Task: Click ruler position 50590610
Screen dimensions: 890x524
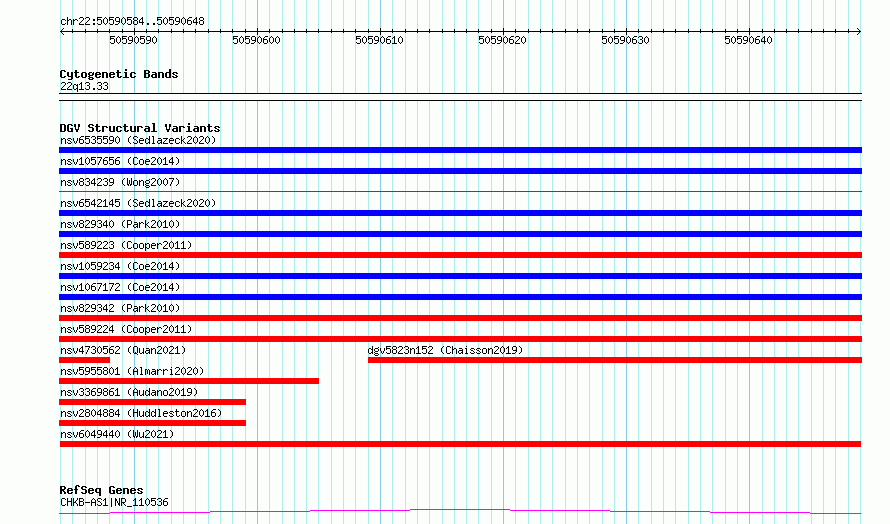Action: (380, 40)
